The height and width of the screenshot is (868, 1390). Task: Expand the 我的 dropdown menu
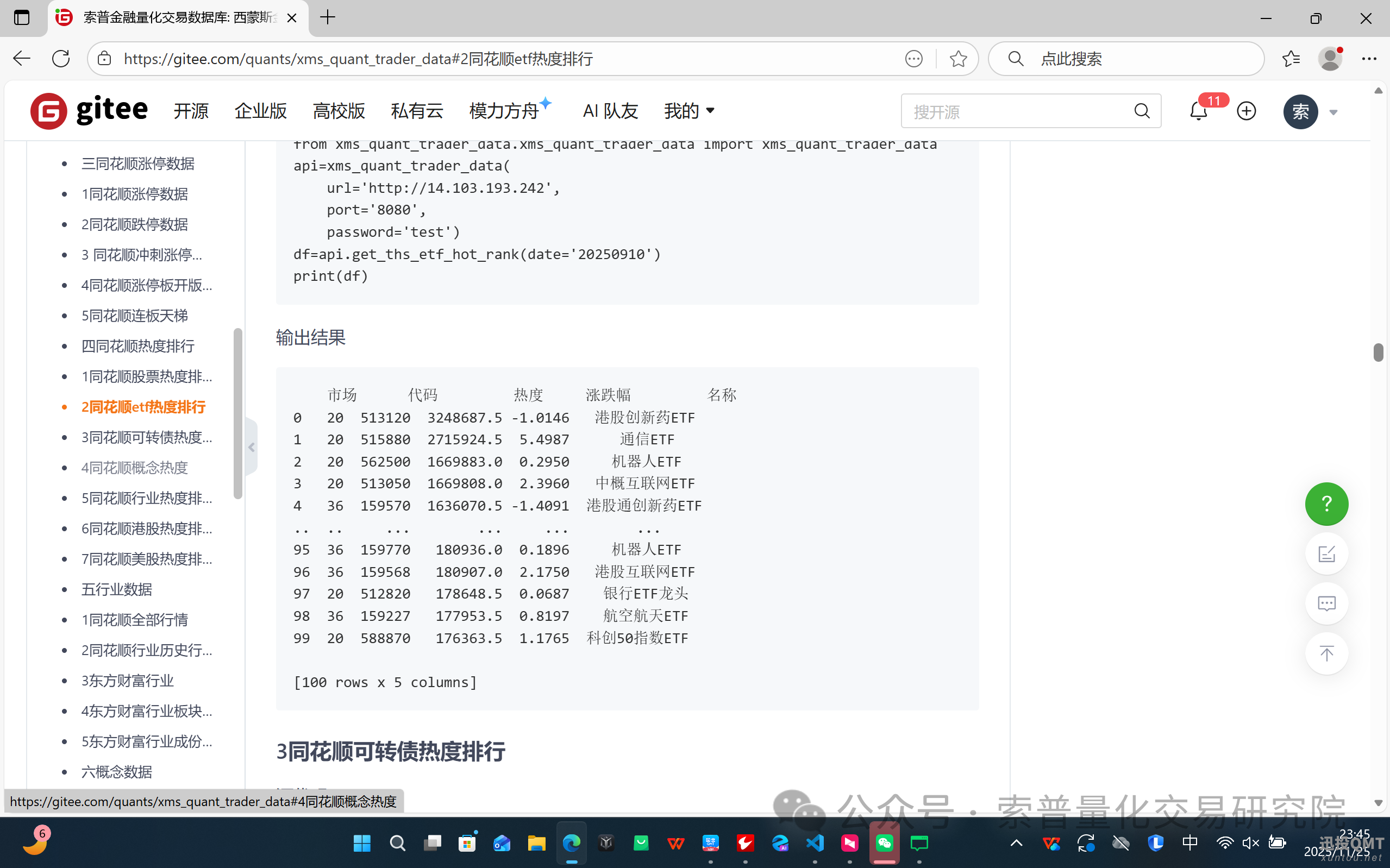[x=689, y=111]
